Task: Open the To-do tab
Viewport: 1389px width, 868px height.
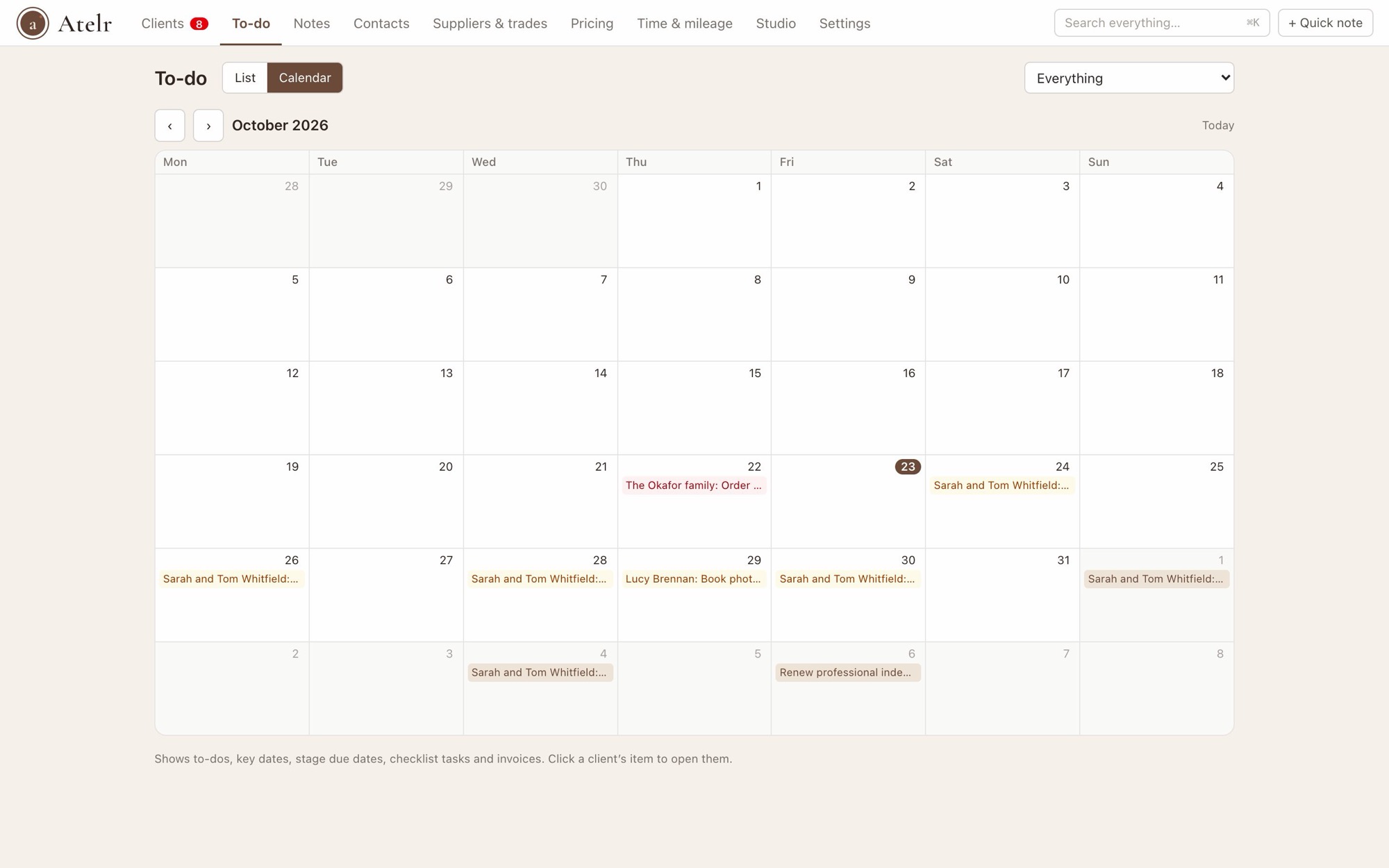Action: [x=251, y=23]
